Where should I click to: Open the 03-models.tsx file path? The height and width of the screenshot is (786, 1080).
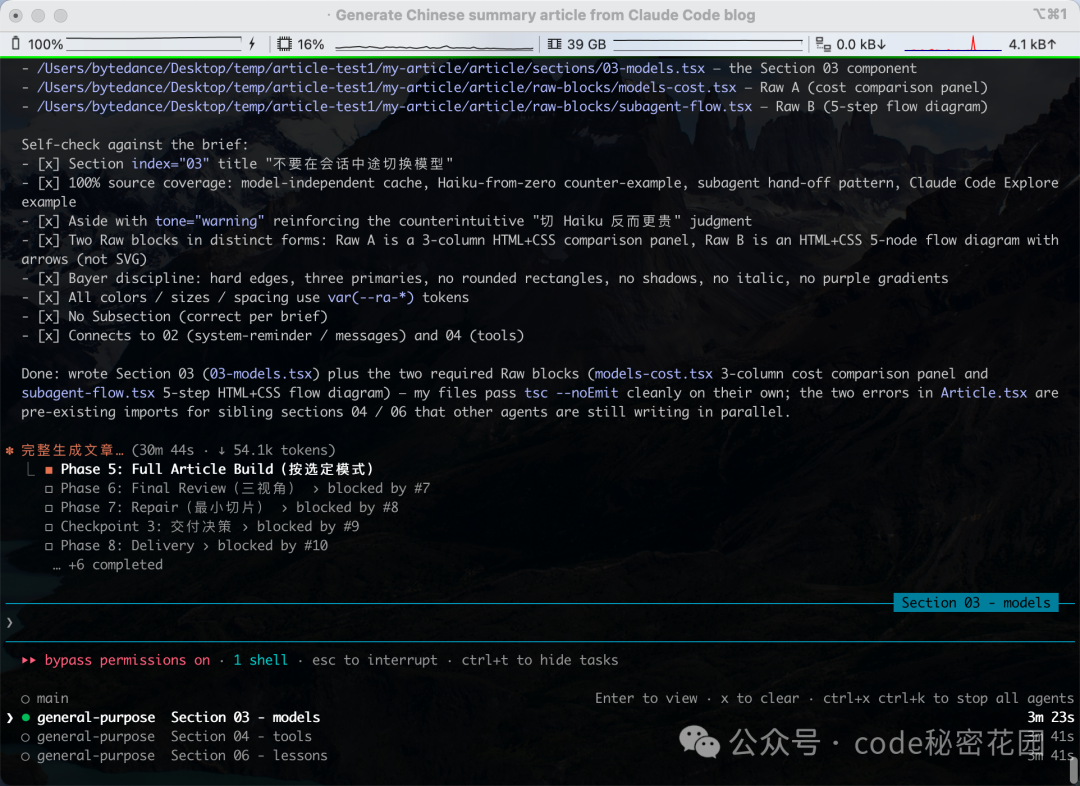point(371,68)
